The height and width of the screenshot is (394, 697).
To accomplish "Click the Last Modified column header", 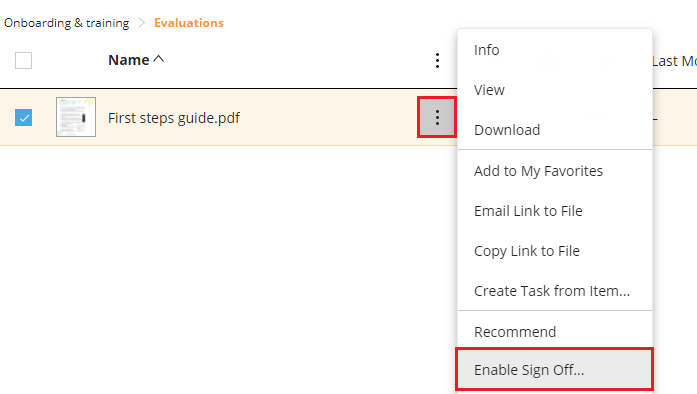I will coord(674,61).
